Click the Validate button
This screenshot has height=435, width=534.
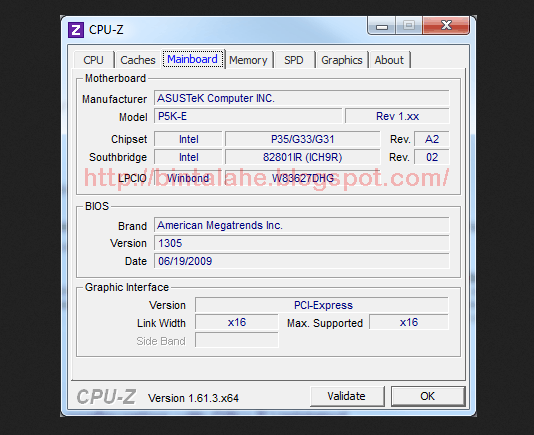click(x=347, y=396)
